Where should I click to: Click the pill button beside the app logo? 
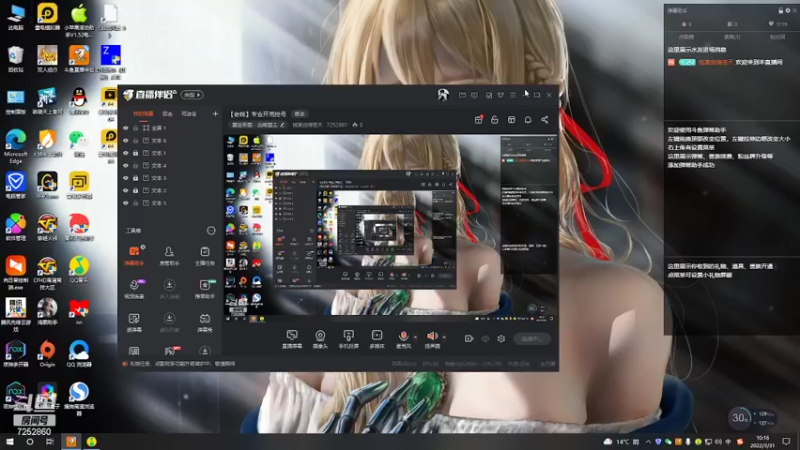click(x=192, y=95)
